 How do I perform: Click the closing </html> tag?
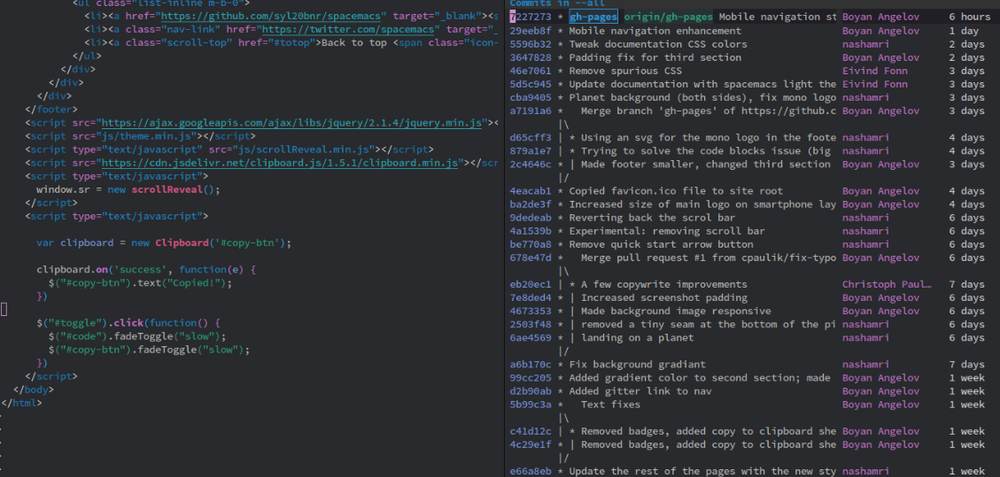pyautogui.click(x=22, y=404)
